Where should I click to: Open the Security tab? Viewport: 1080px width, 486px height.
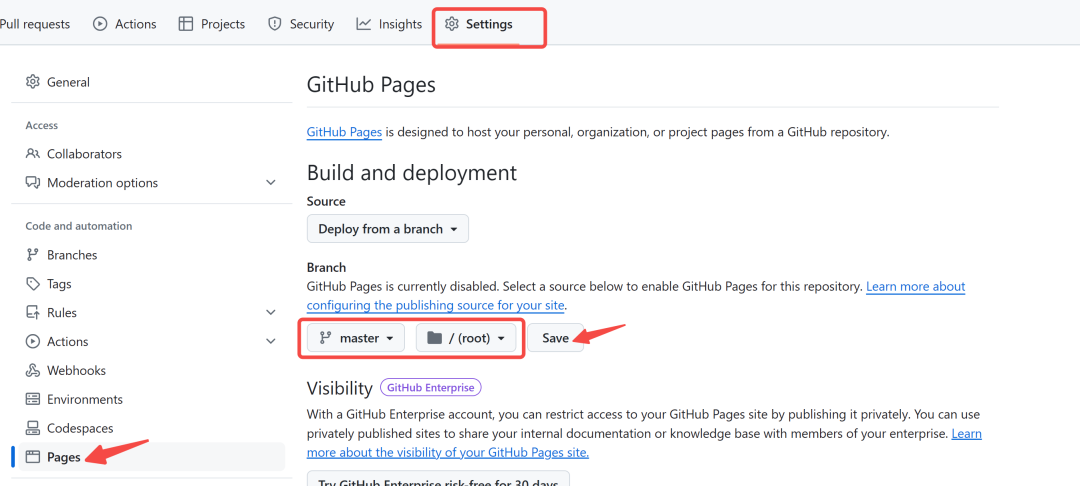(x=301, y=24)
